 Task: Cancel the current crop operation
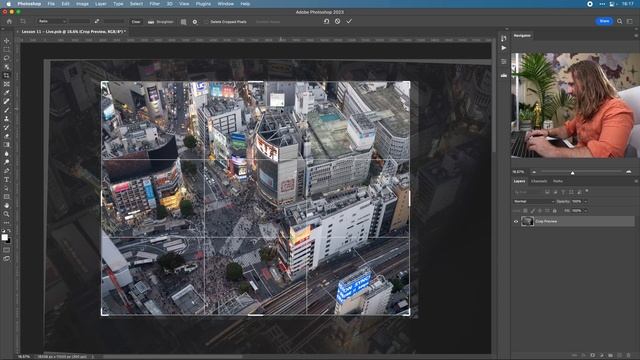(338, 21)
